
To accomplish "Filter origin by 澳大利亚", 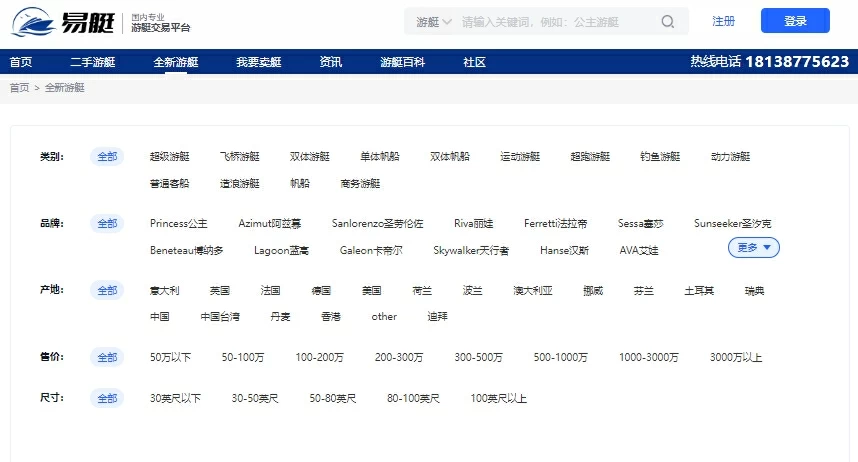I will pyautogui.click(x=532, y=290).
